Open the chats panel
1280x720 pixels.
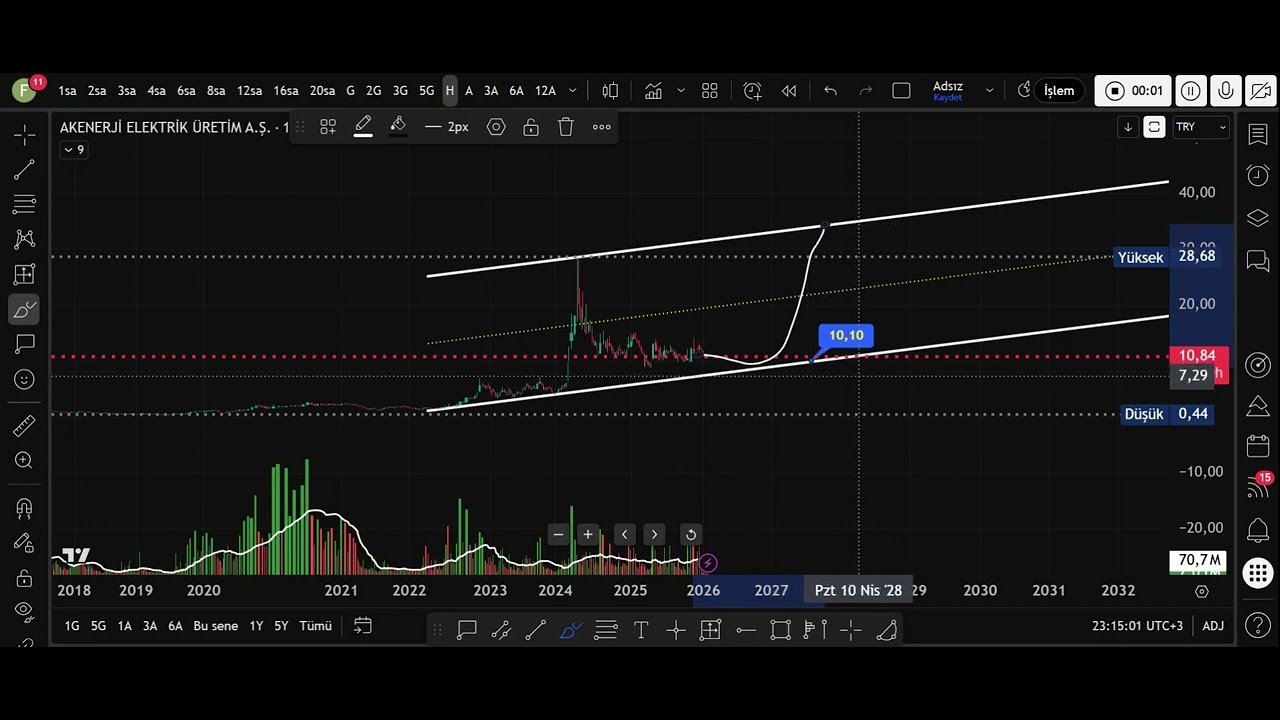pyautogui.click(x=1258, y=261)
